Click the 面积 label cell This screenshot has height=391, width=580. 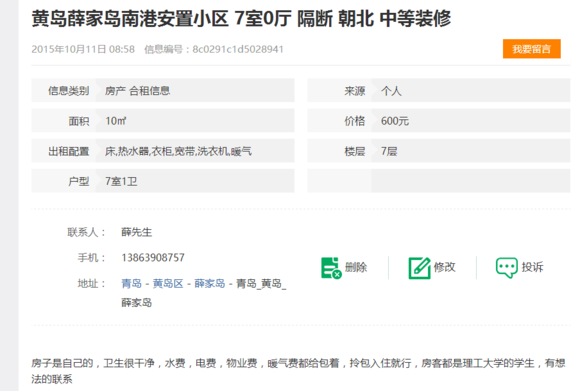(x=64, y=121)
